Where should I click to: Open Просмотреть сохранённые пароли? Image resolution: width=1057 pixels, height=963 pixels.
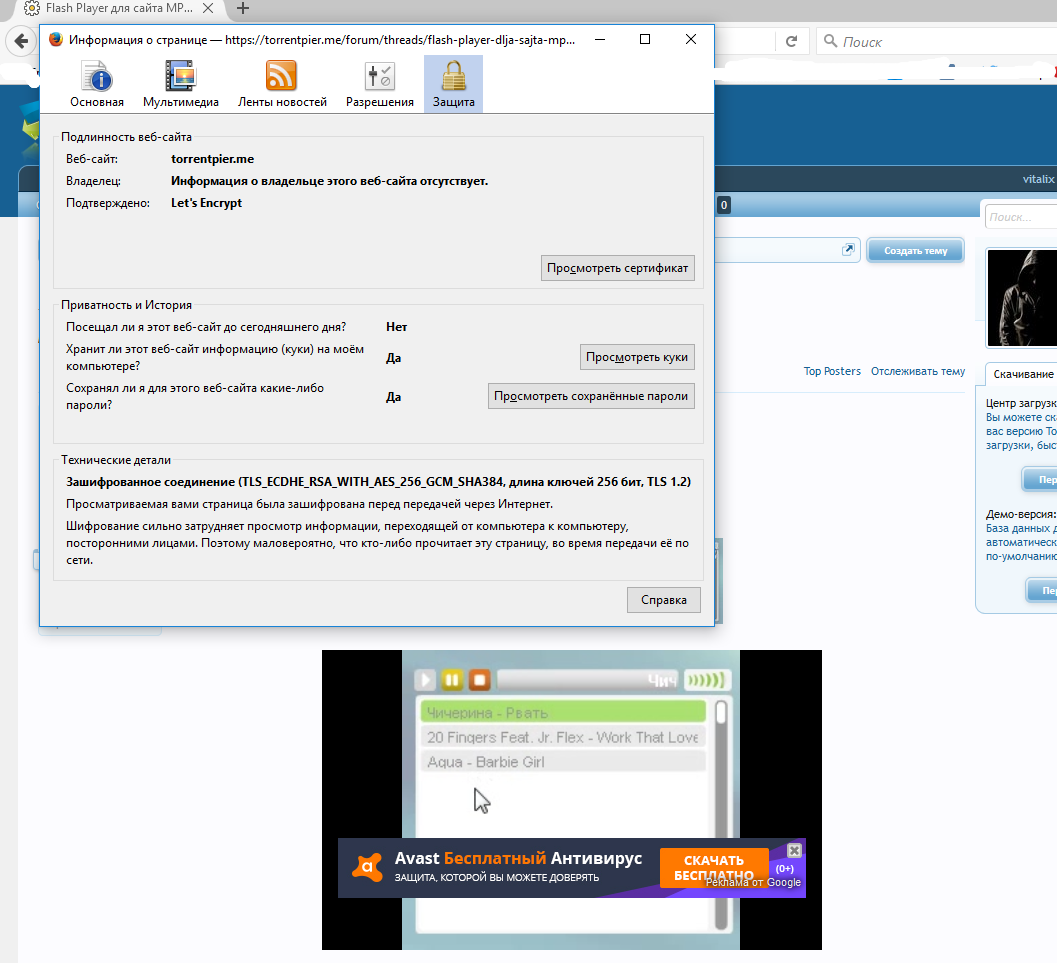tap(591, 396)
